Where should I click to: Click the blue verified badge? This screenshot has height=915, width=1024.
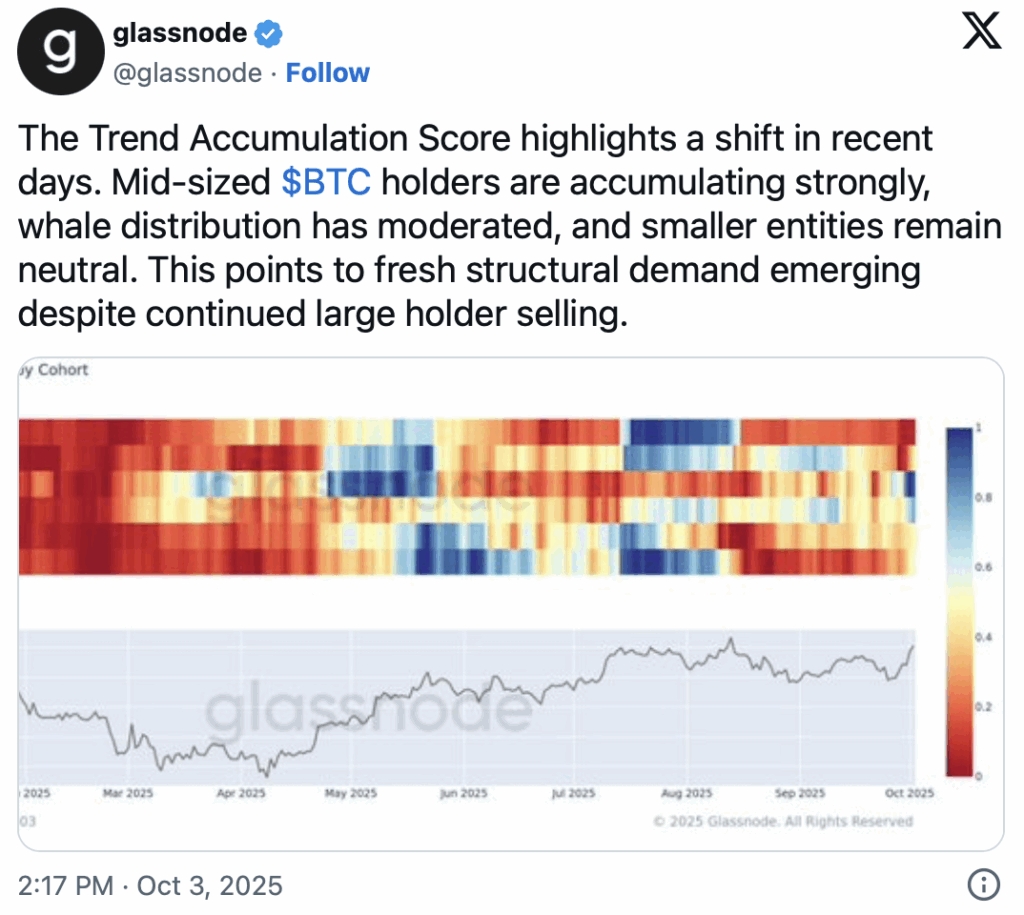tap(268, 34)
